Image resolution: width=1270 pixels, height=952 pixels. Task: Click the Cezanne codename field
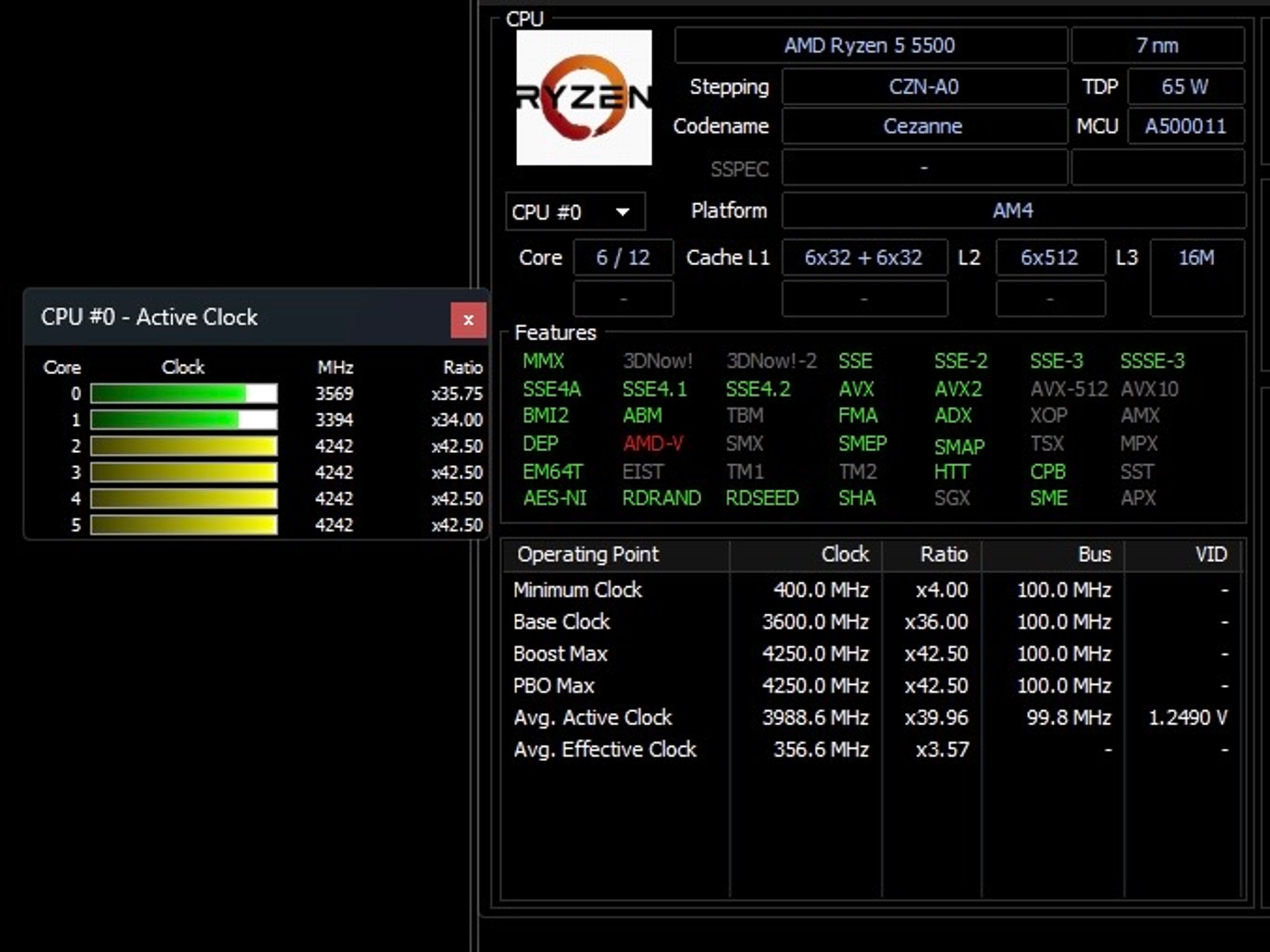pyautogui.click(x=924, y=126)
